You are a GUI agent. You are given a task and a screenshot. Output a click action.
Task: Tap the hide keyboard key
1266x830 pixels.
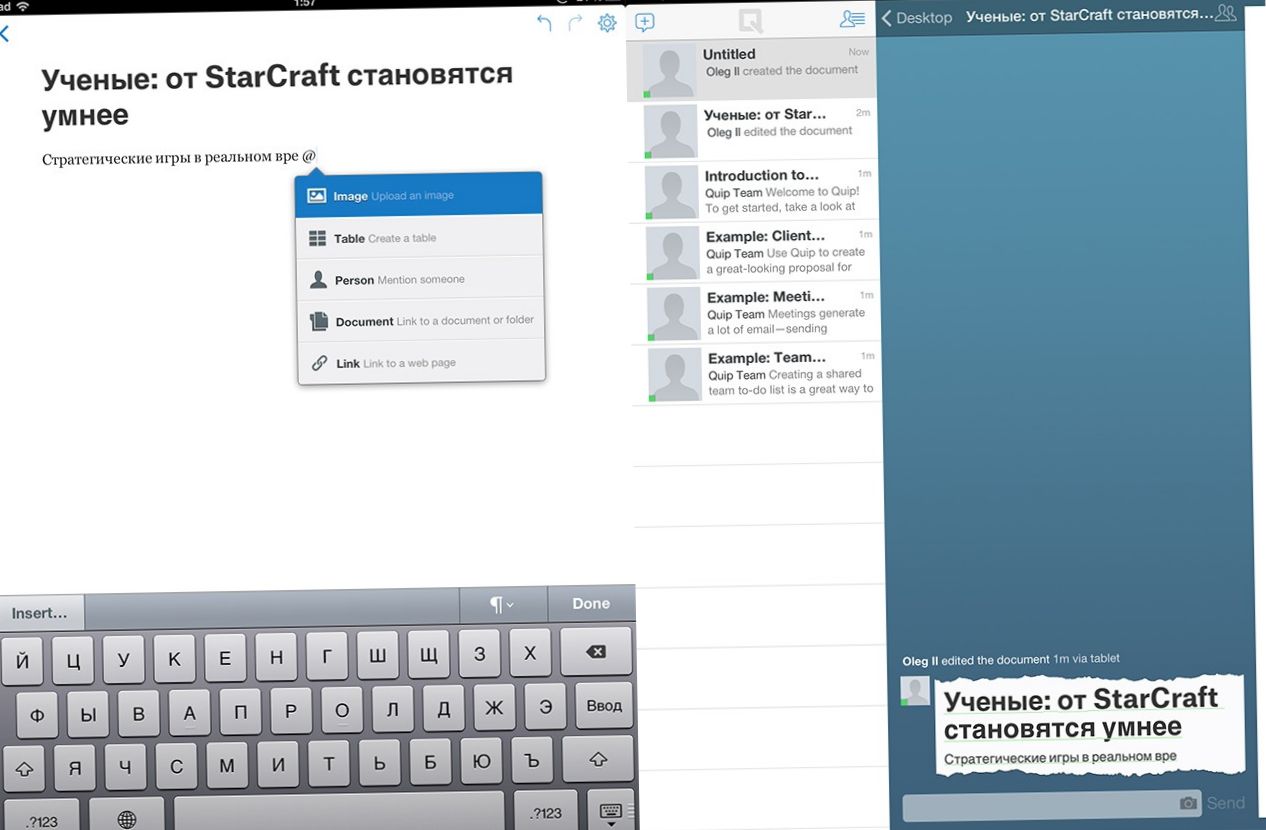tap(610, 812)
